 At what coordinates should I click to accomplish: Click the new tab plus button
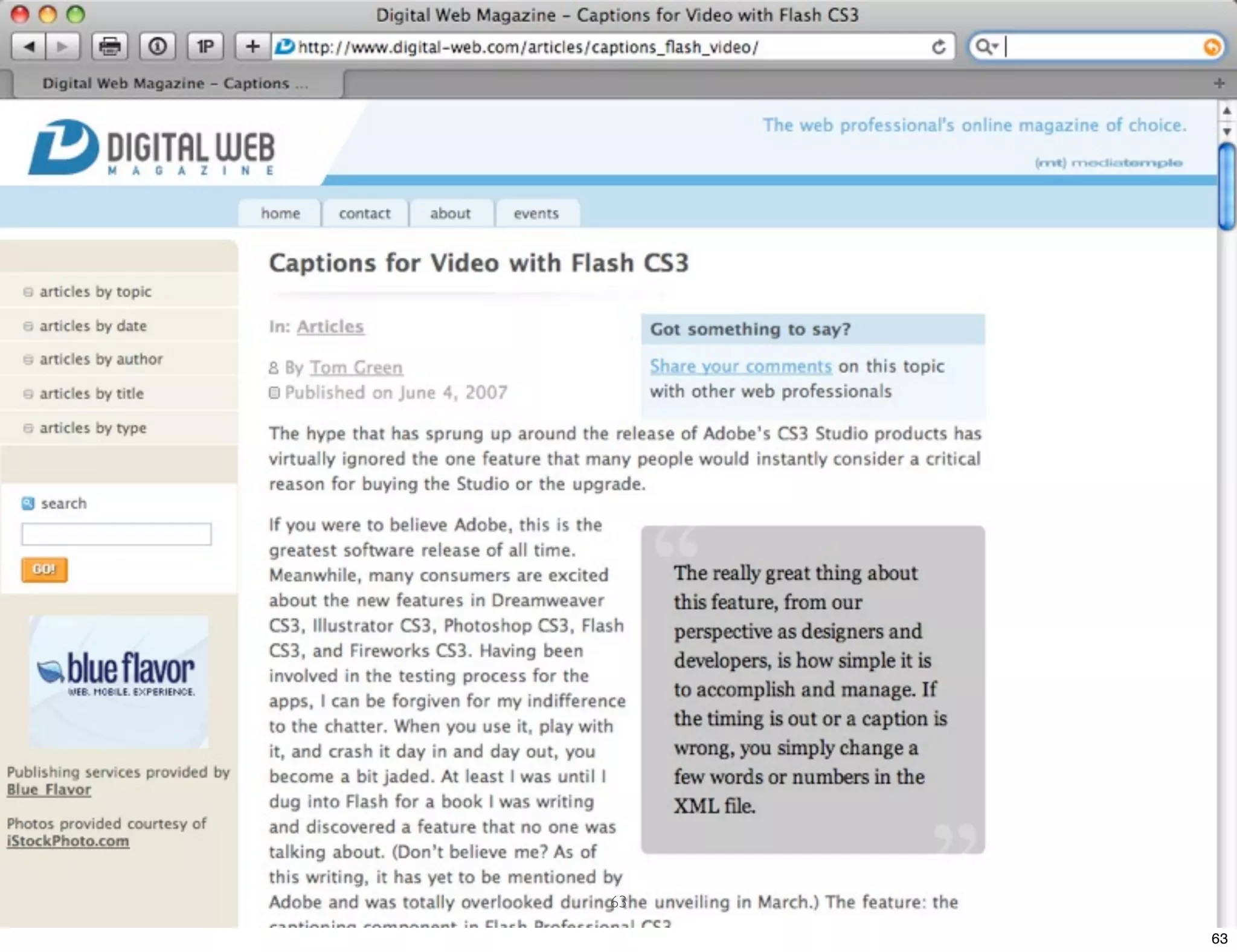(1219, 83)
